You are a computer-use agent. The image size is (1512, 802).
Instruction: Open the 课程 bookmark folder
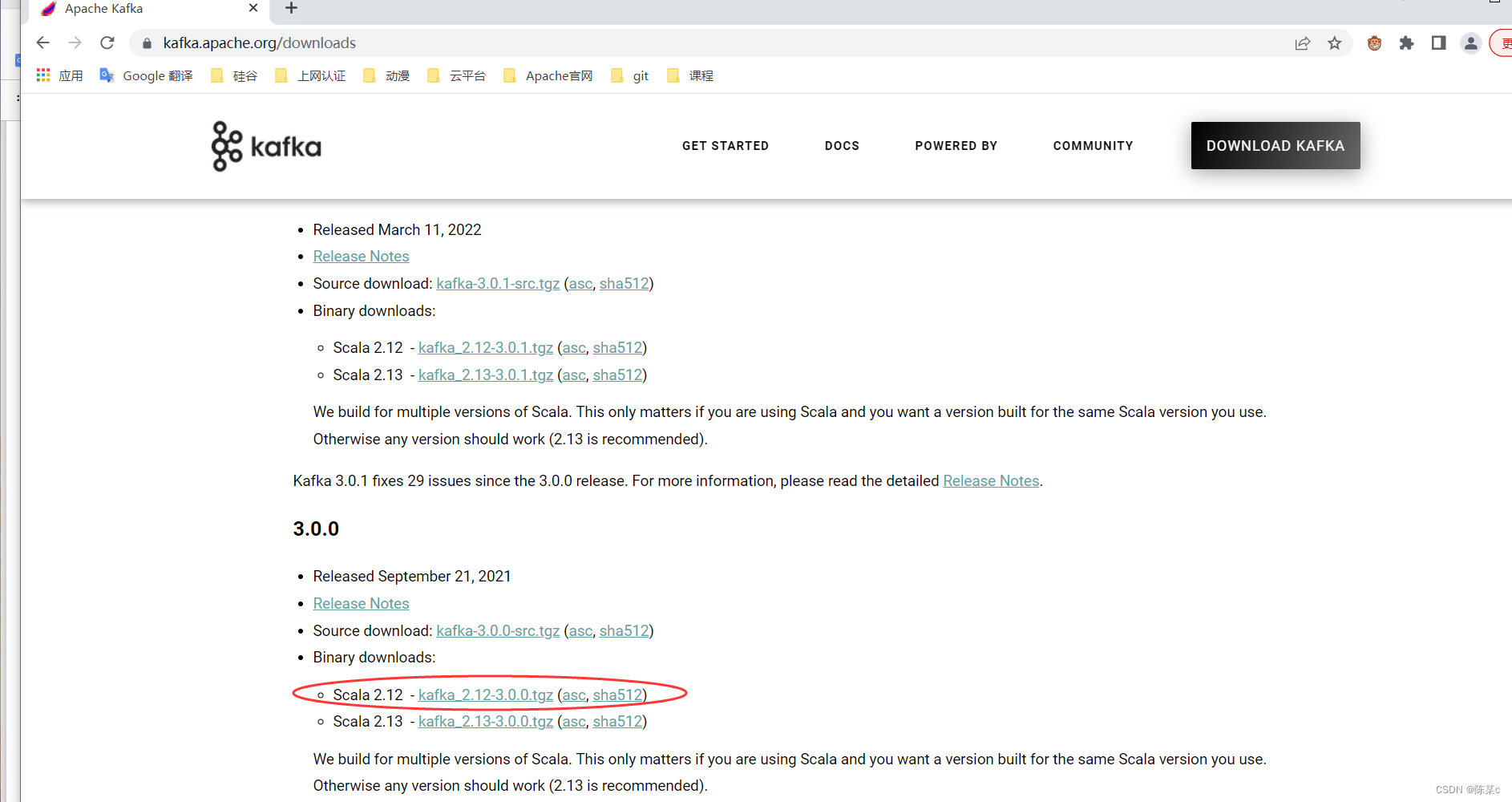pos(690,75)
